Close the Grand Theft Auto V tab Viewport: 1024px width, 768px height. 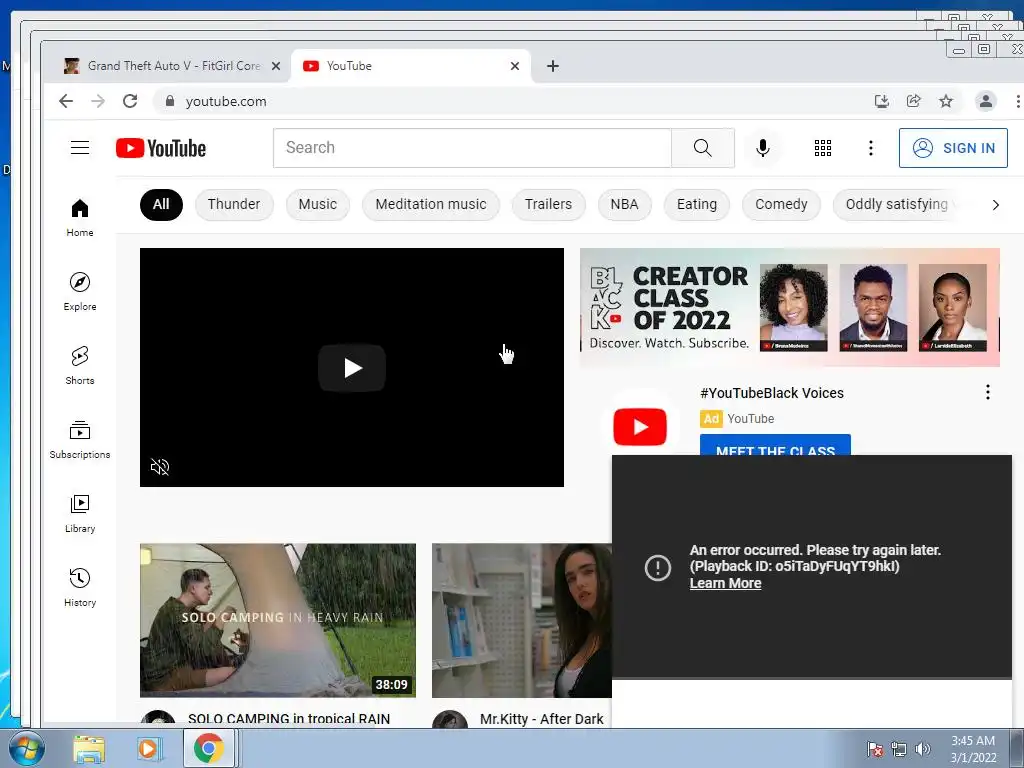coord(276,66)
